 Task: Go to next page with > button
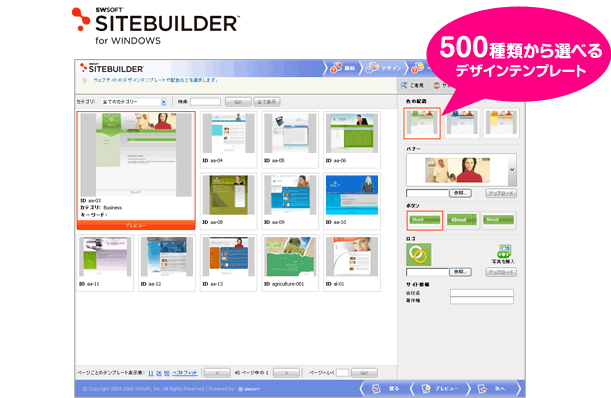(286, 373)
